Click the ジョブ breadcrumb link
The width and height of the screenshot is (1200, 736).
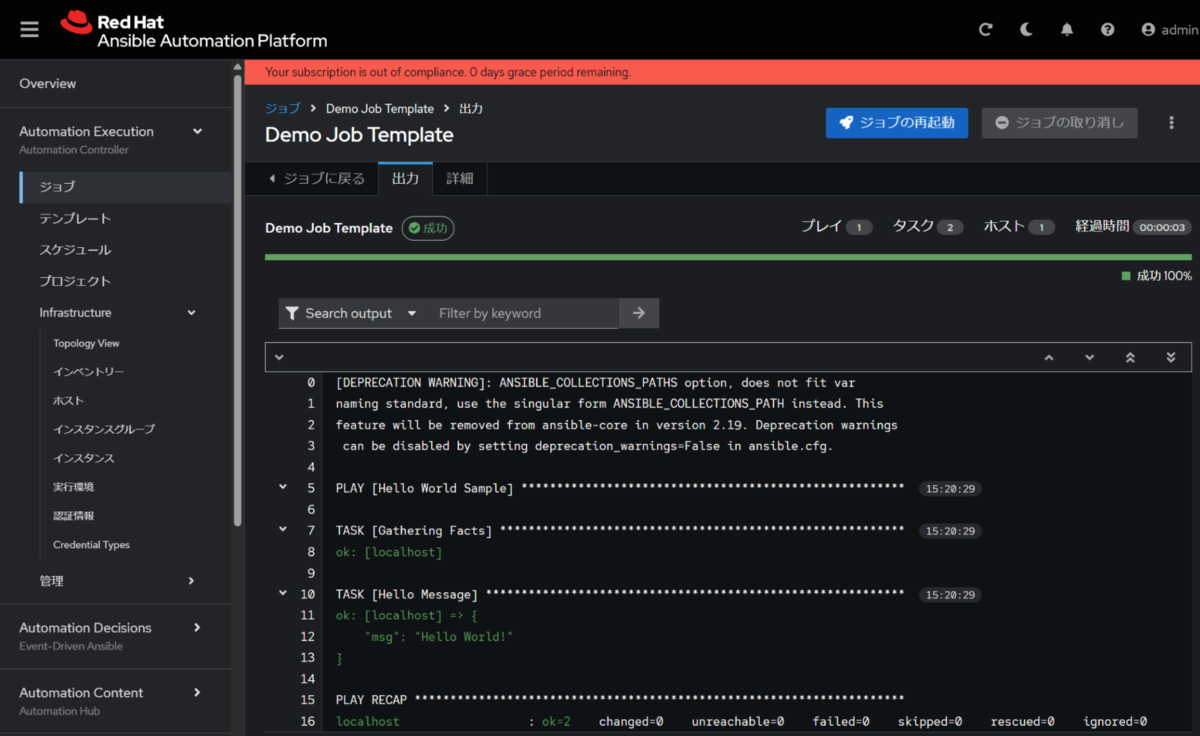(x=282, y=108)
